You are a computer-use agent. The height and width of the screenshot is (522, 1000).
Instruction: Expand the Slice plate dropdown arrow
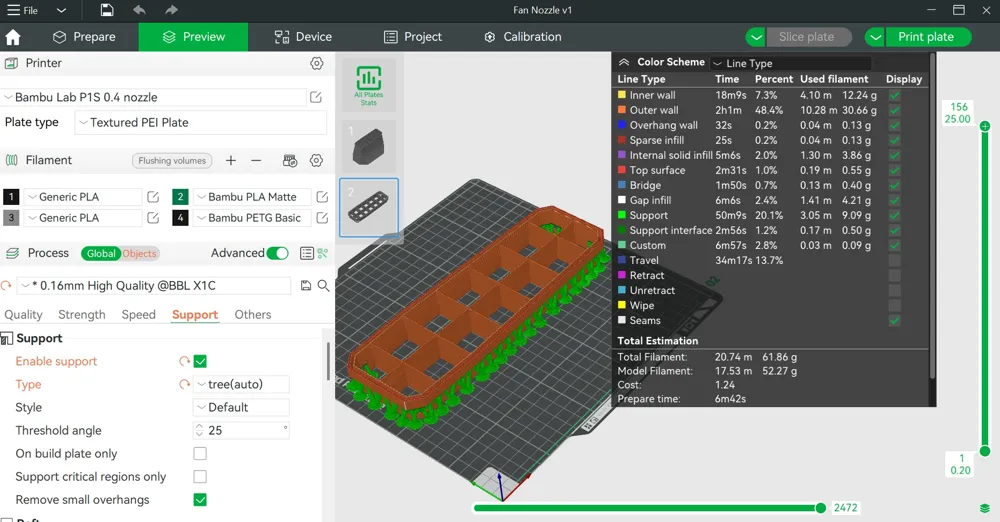click(x=756, y=37)
